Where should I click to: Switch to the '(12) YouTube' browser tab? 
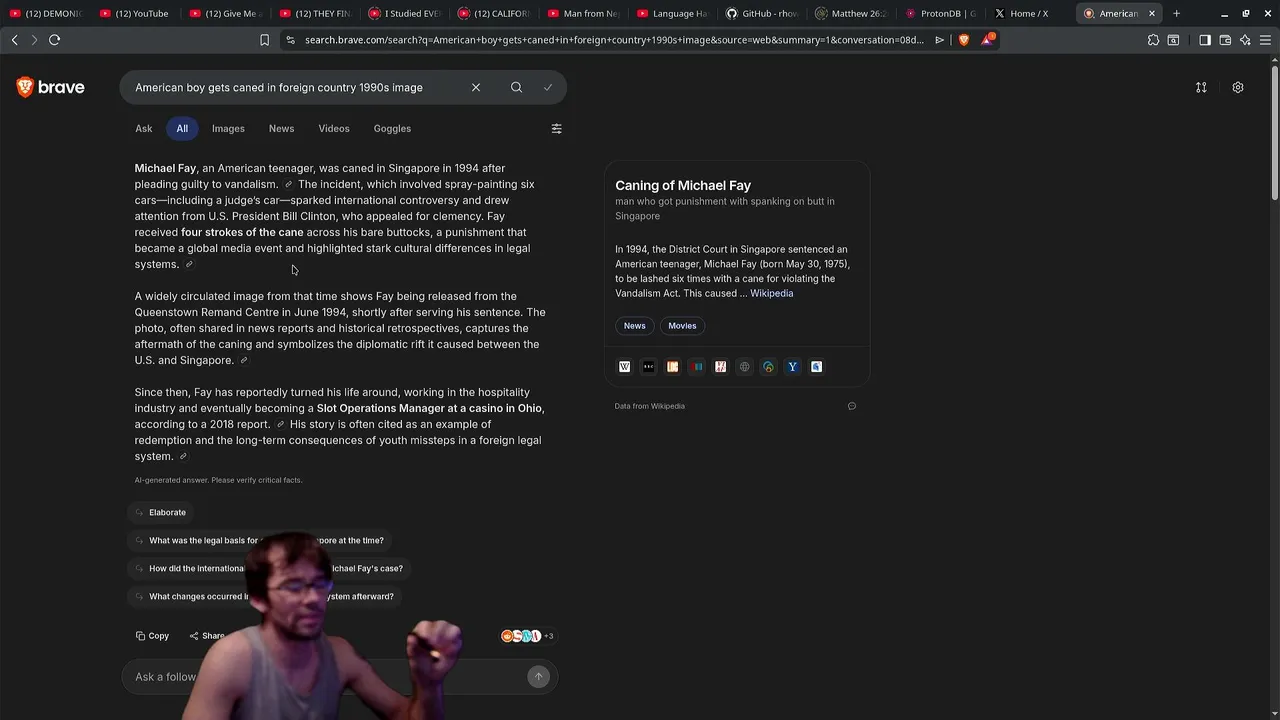tap(134, 13)
